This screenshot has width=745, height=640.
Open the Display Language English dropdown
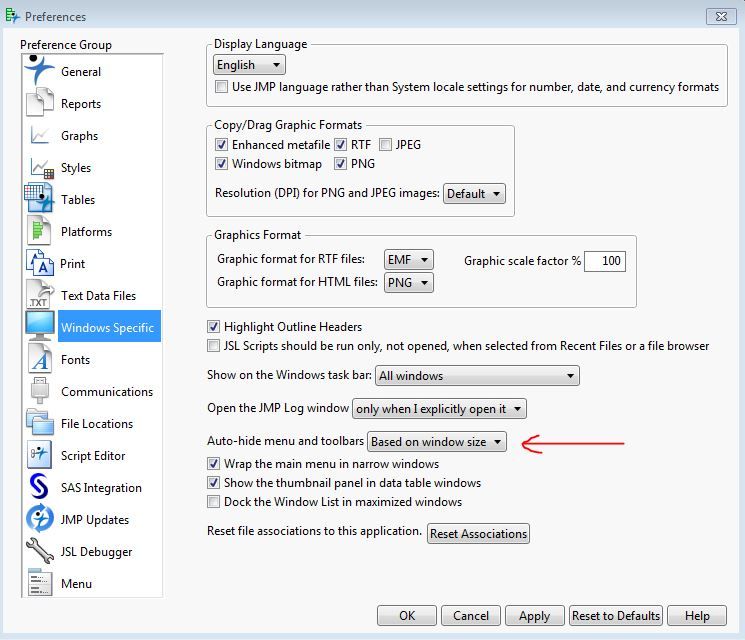coord(249,65)
